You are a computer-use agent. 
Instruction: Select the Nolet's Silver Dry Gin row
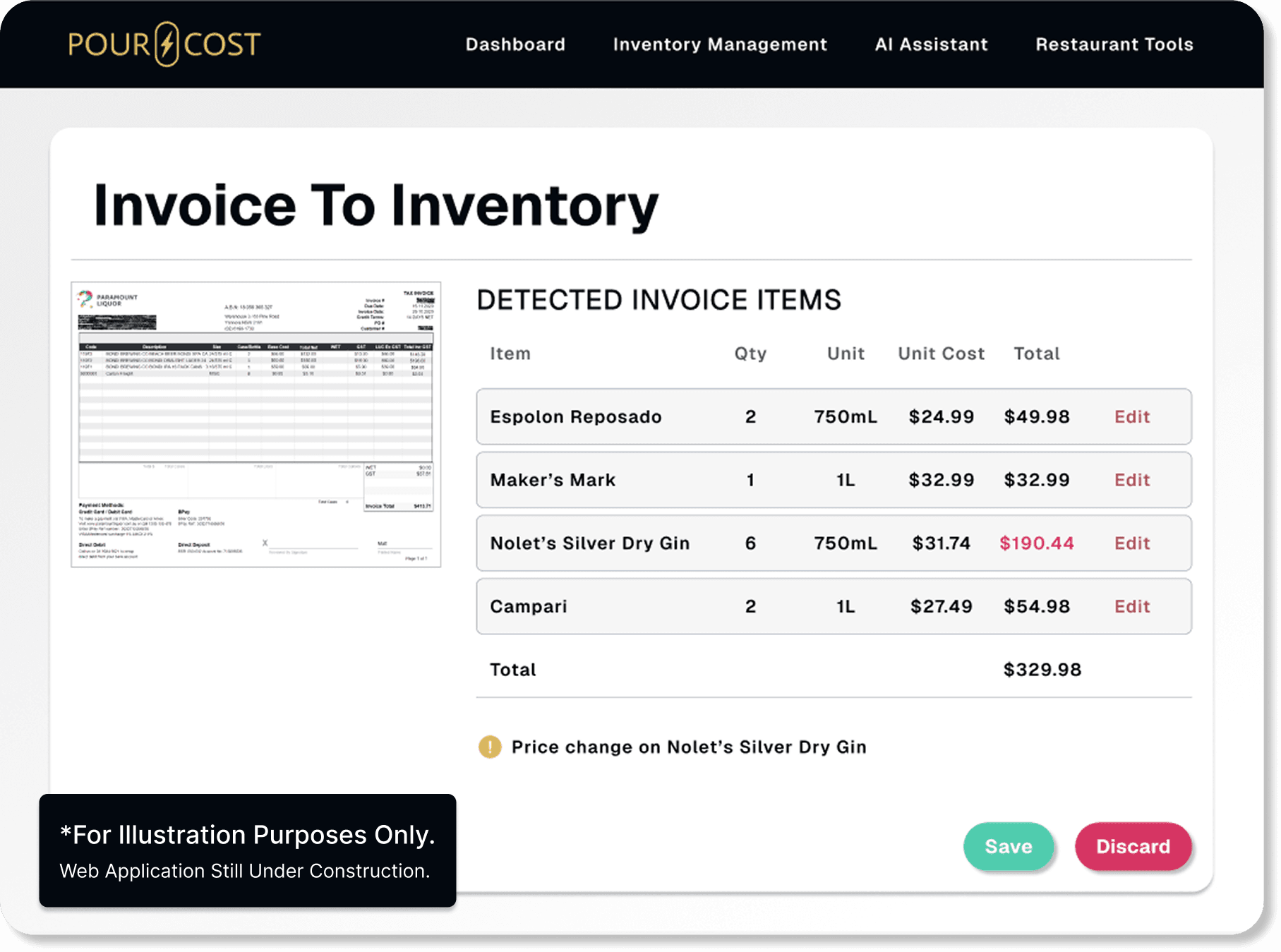[x=776, y=543]
